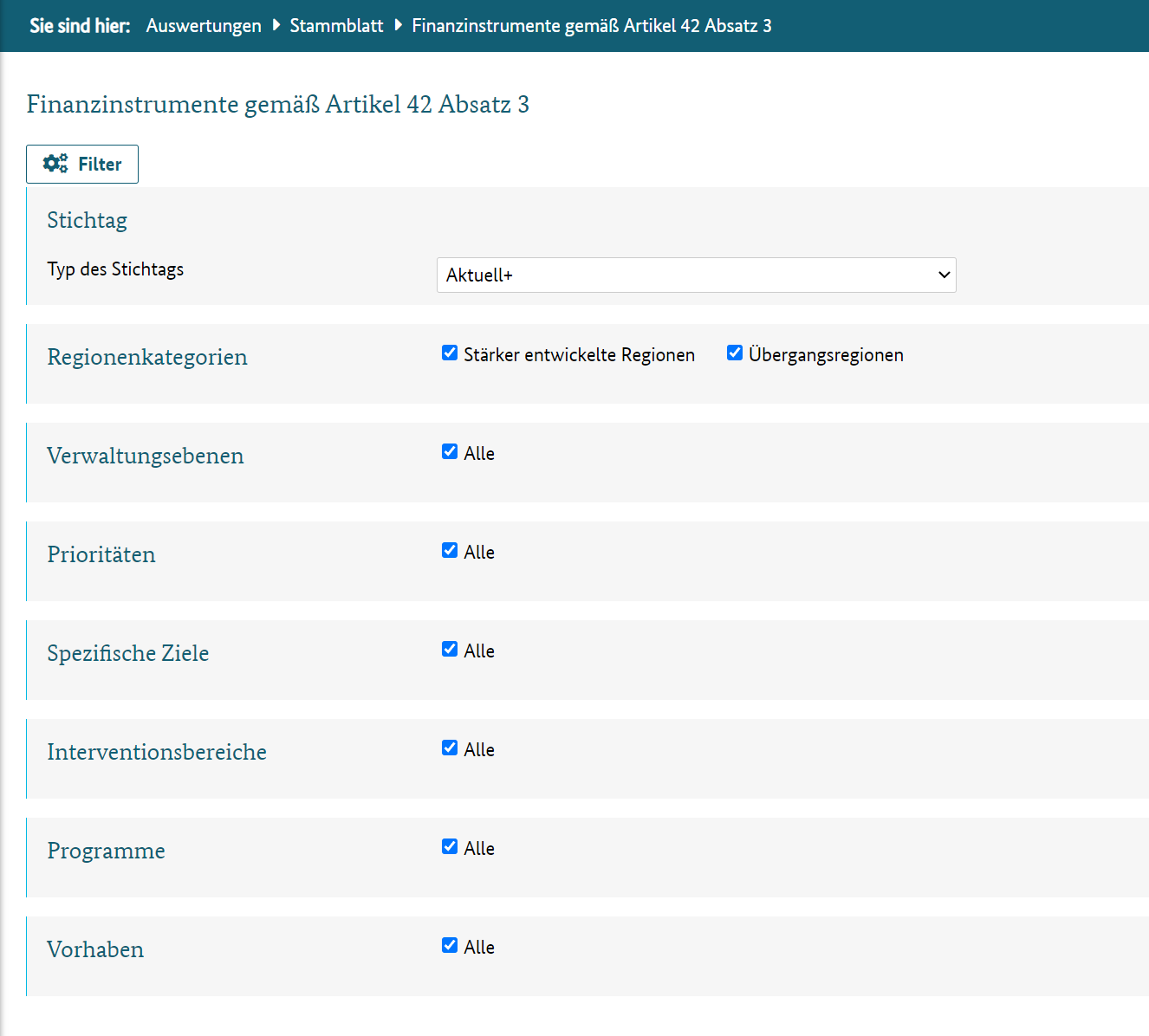Click the Typ des Stichtags label

[115, 269]
